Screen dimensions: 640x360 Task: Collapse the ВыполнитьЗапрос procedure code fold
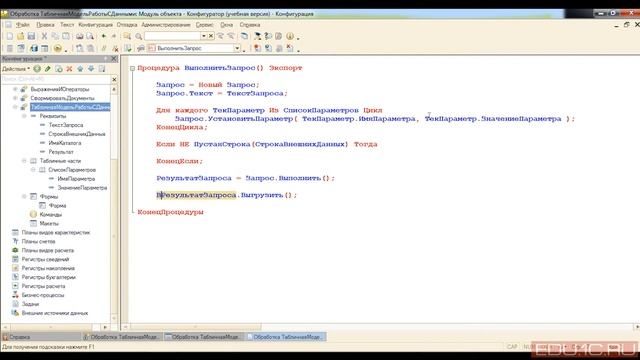132,68
